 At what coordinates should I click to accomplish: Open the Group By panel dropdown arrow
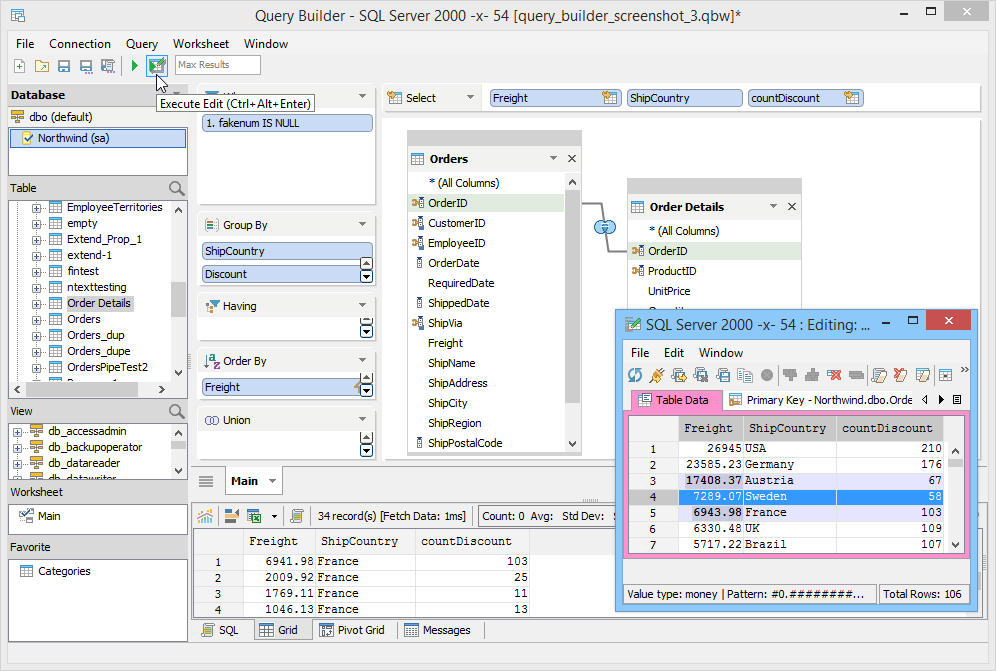pyautogui.click(x=362, y=224)
